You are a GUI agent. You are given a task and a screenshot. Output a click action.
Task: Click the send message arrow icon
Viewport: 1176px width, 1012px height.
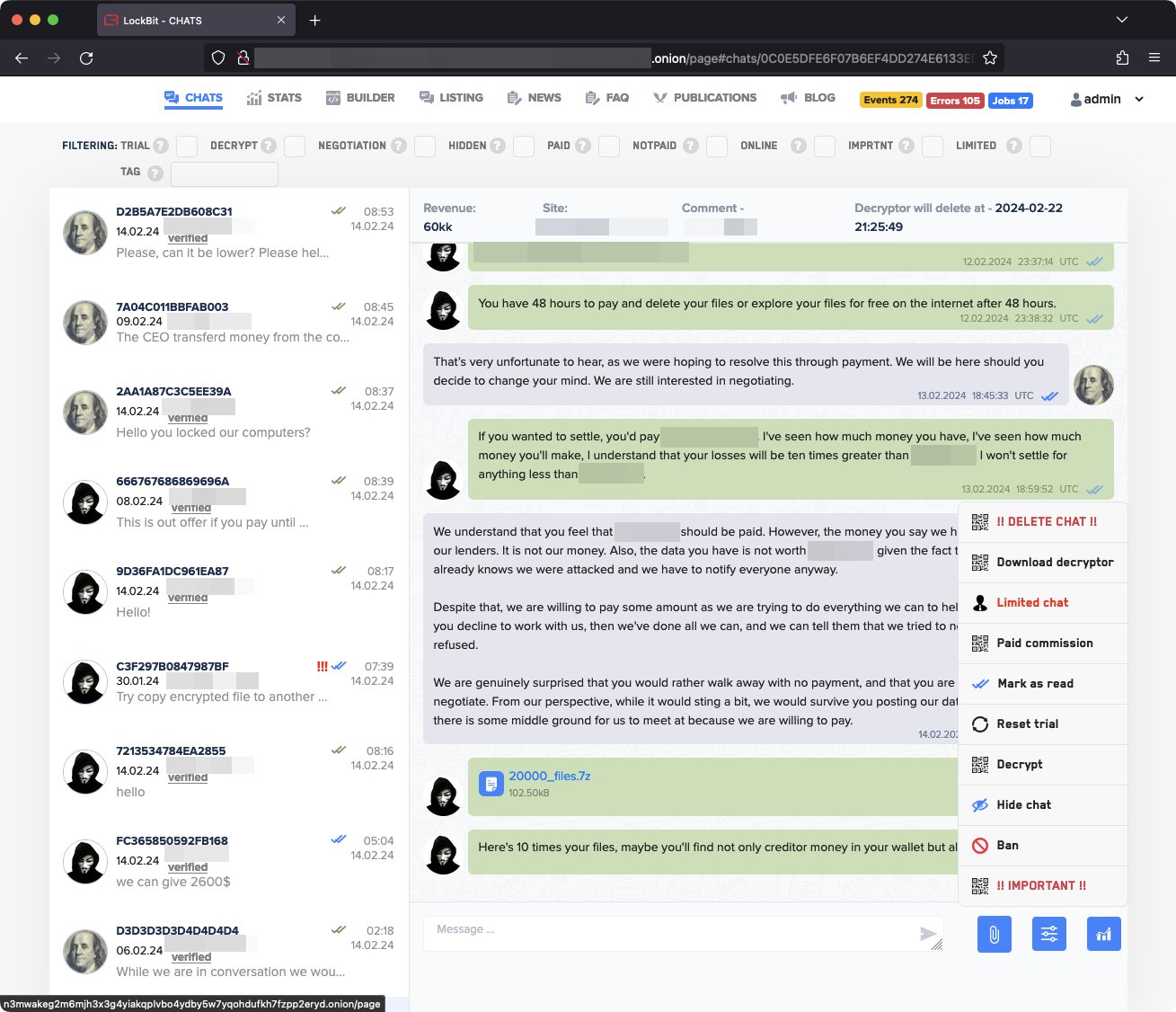pyautogui.click(x=928, y=935)
